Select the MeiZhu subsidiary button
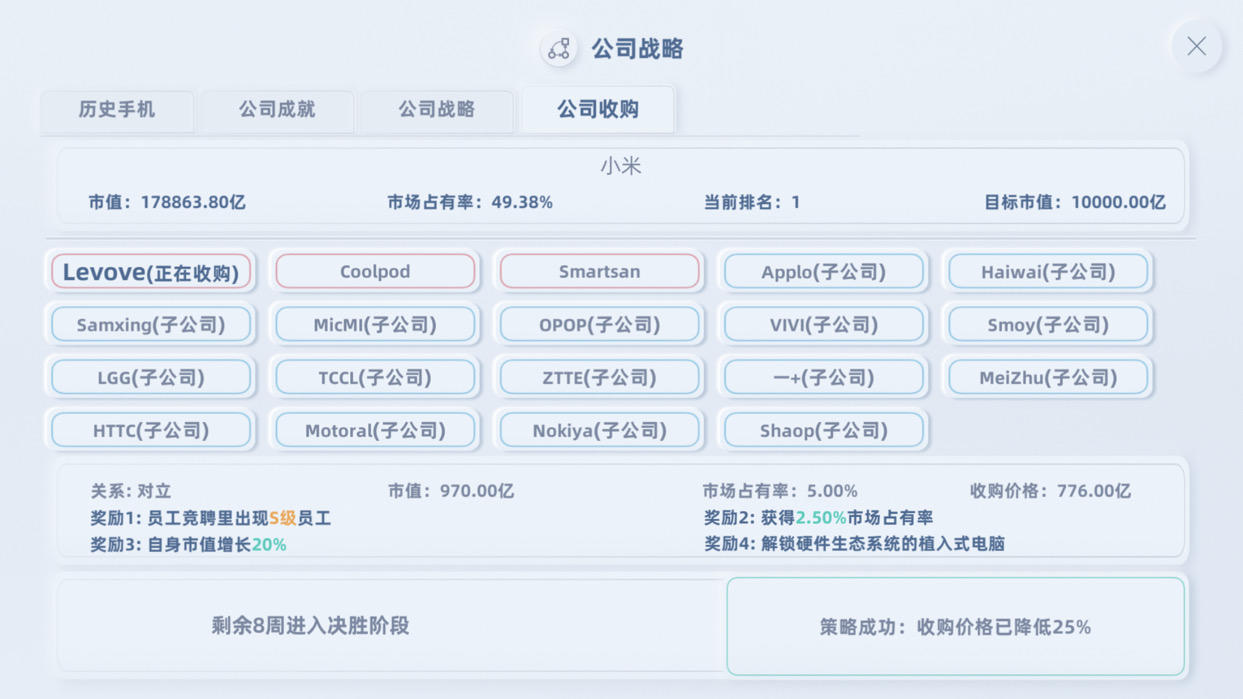 point(1048,378)
